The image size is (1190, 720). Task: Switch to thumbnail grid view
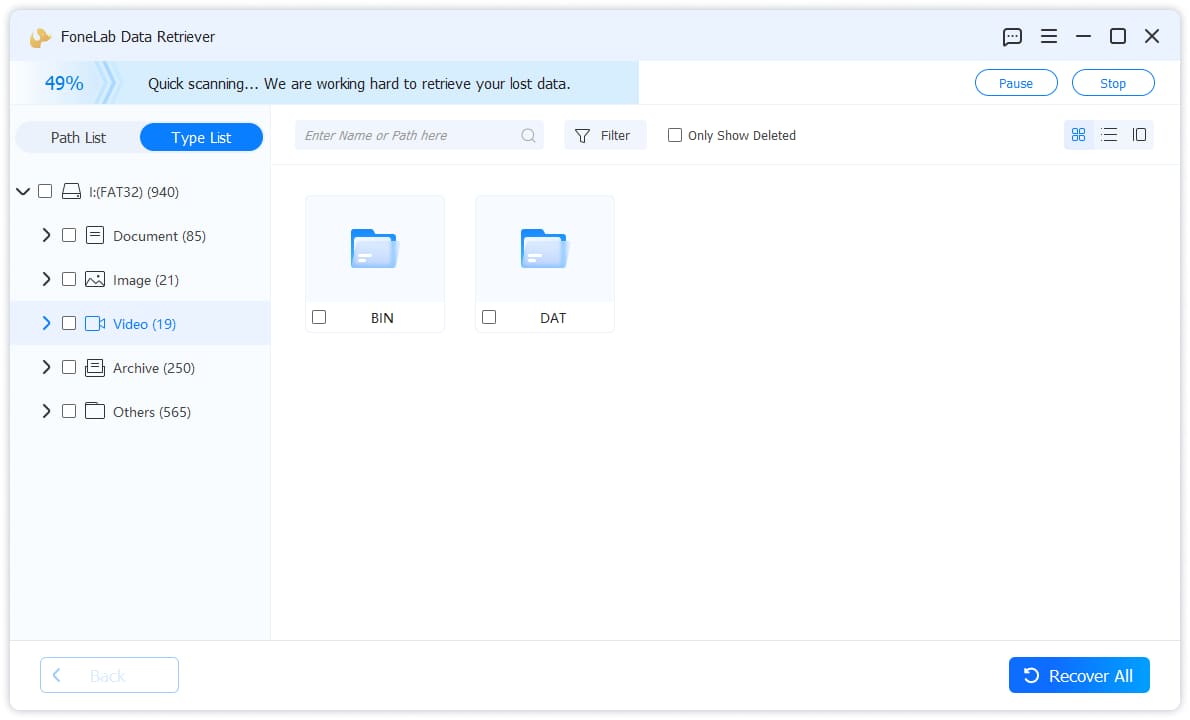[1078, 135]
